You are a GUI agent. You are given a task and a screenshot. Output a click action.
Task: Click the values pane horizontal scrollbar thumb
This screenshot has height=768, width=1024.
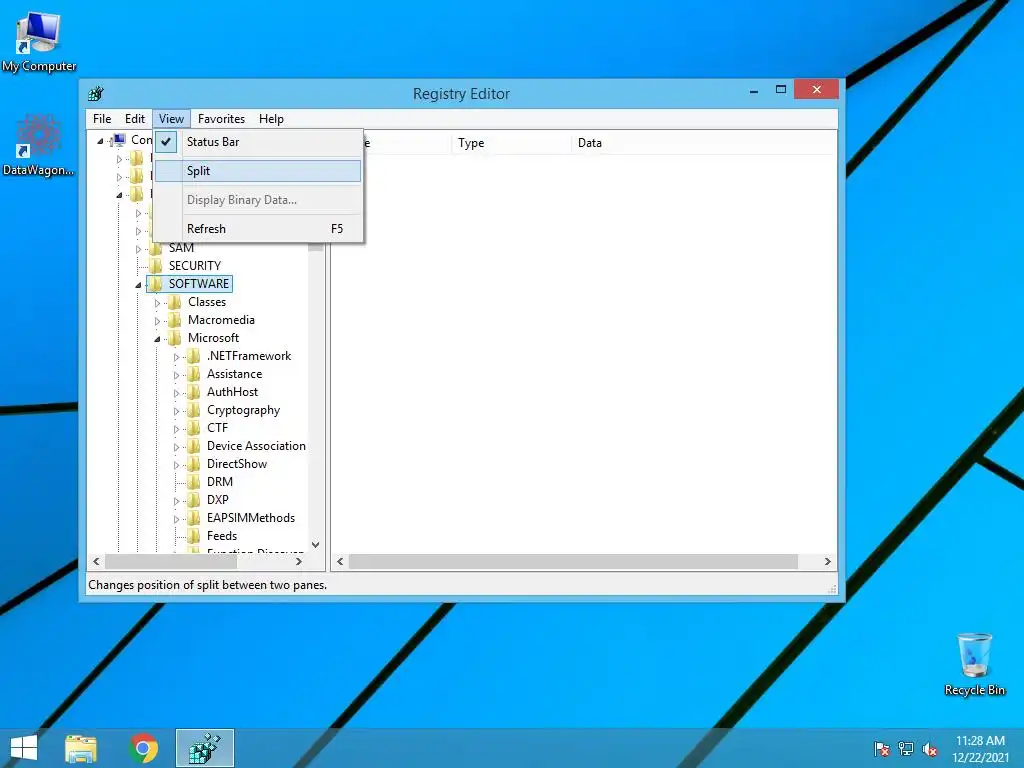click(573, 562)
